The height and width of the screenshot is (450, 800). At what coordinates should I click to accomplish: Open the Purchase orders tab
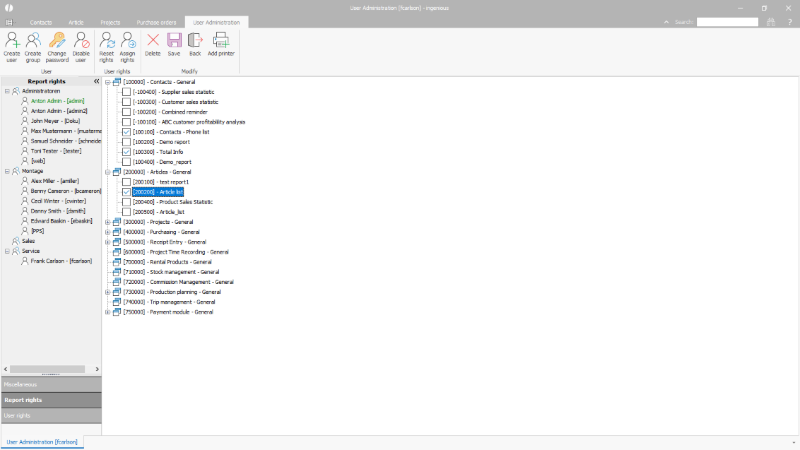tap(156, 22)
